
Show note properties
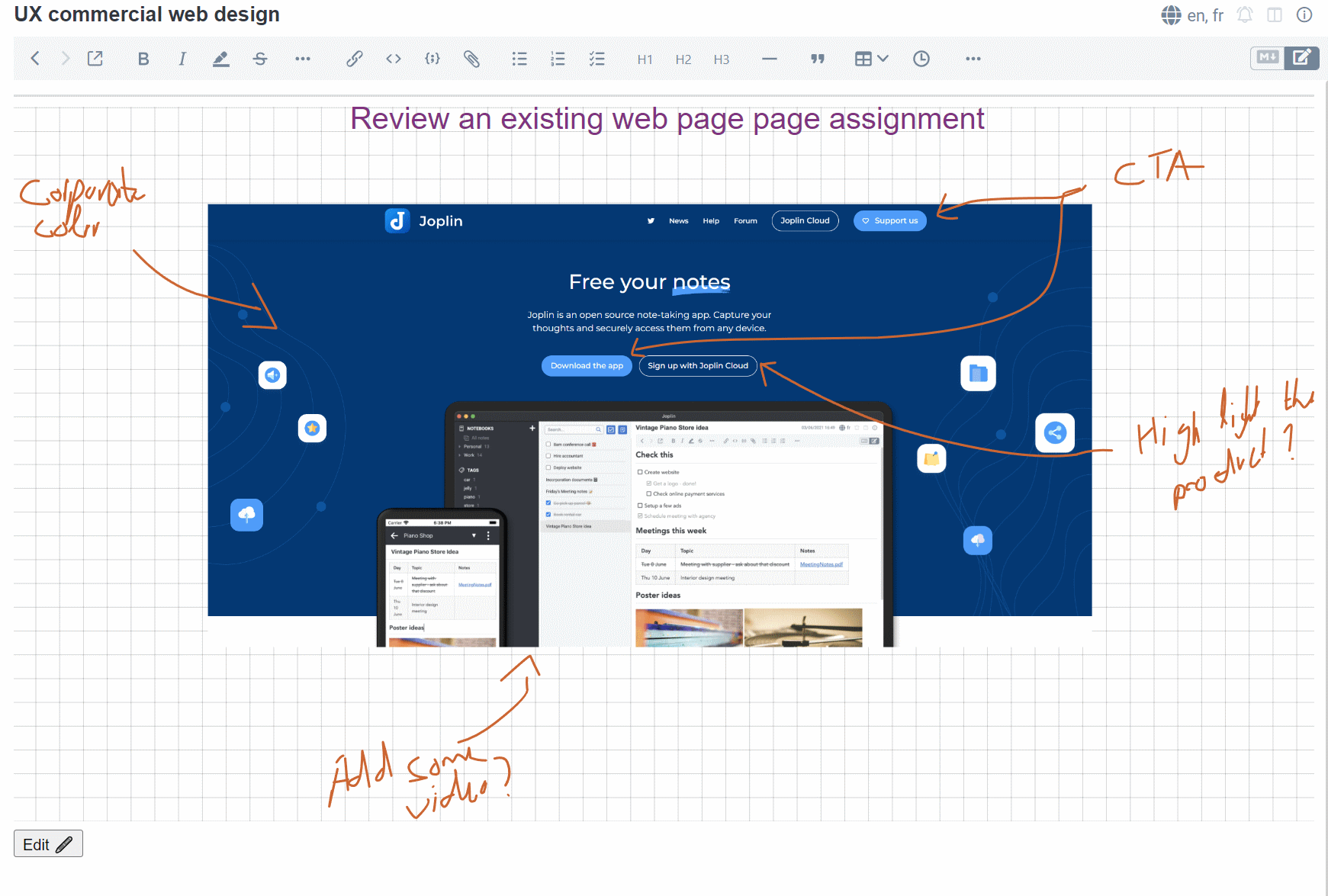pos(1304,14)
